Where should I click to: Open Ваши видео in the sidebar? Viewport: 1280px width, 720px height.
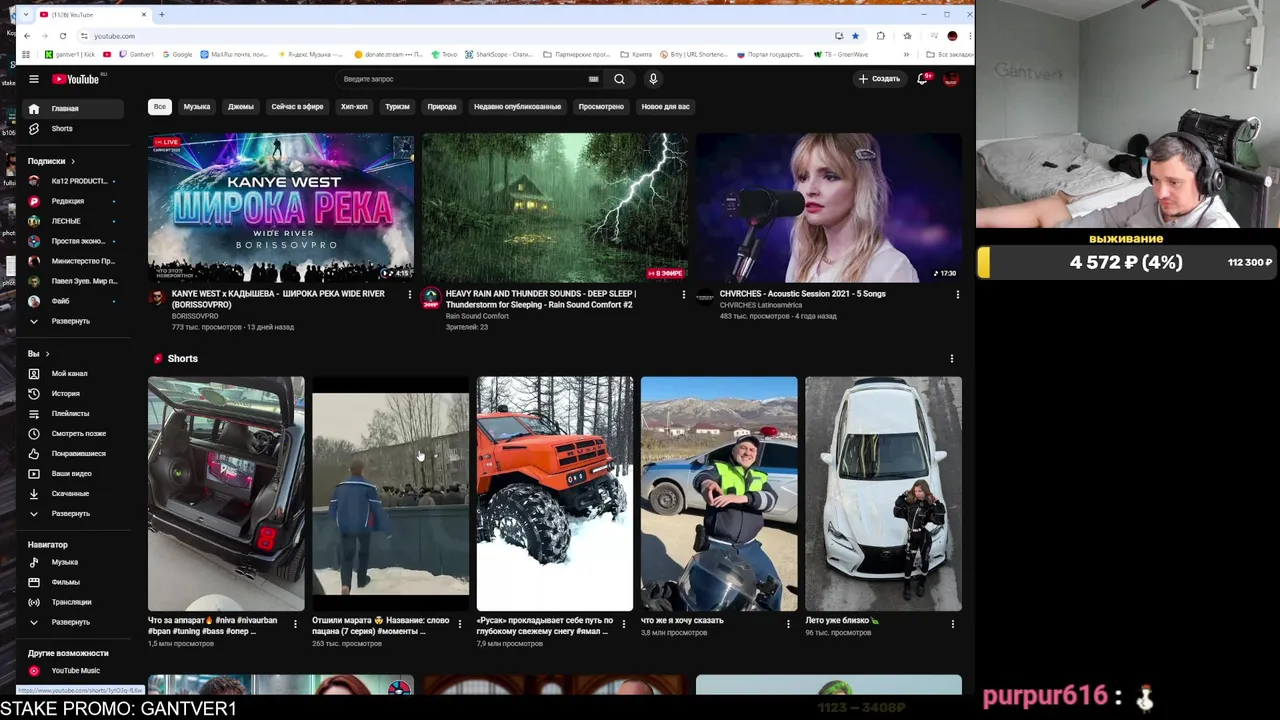pos(72,473)
